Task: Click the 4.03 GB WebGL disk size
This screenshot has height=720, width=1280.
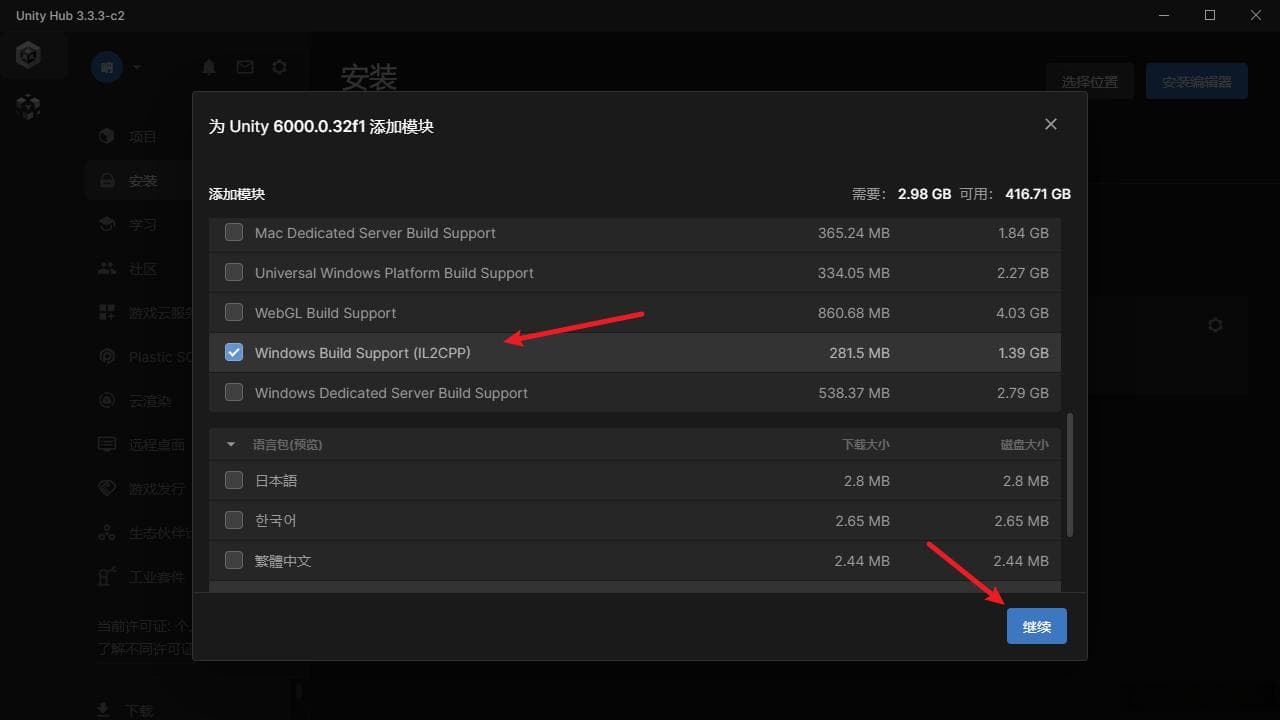Action: coord(1021,313)
